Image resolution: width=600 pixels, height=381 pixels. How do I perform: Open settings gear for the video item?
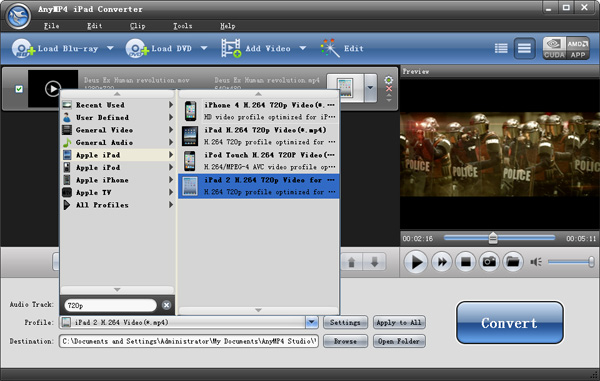pyautogui.click(x=389, y=80)
